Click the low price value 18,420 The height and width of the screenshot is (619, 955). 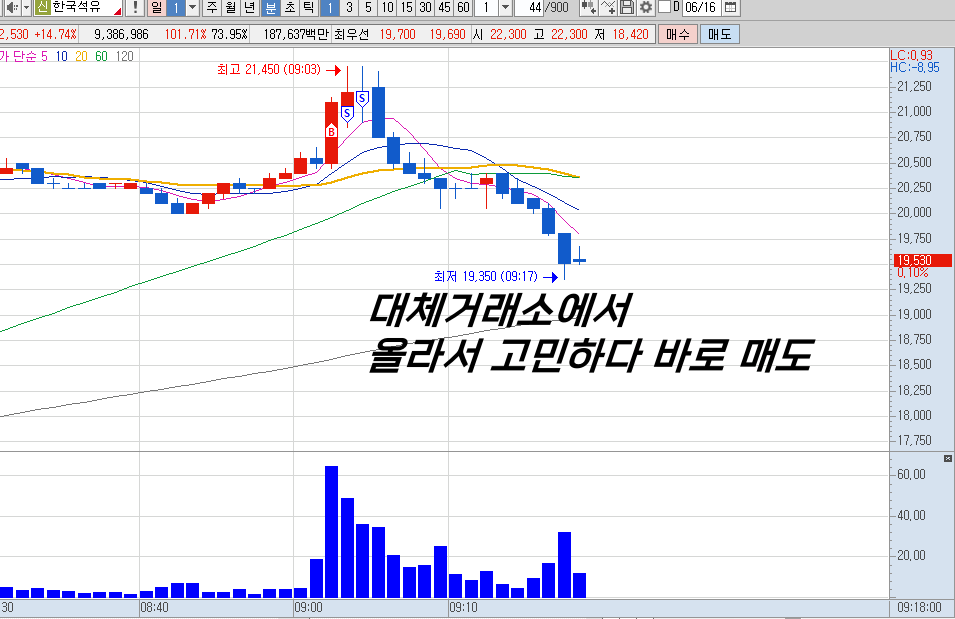tap(630, 34)
